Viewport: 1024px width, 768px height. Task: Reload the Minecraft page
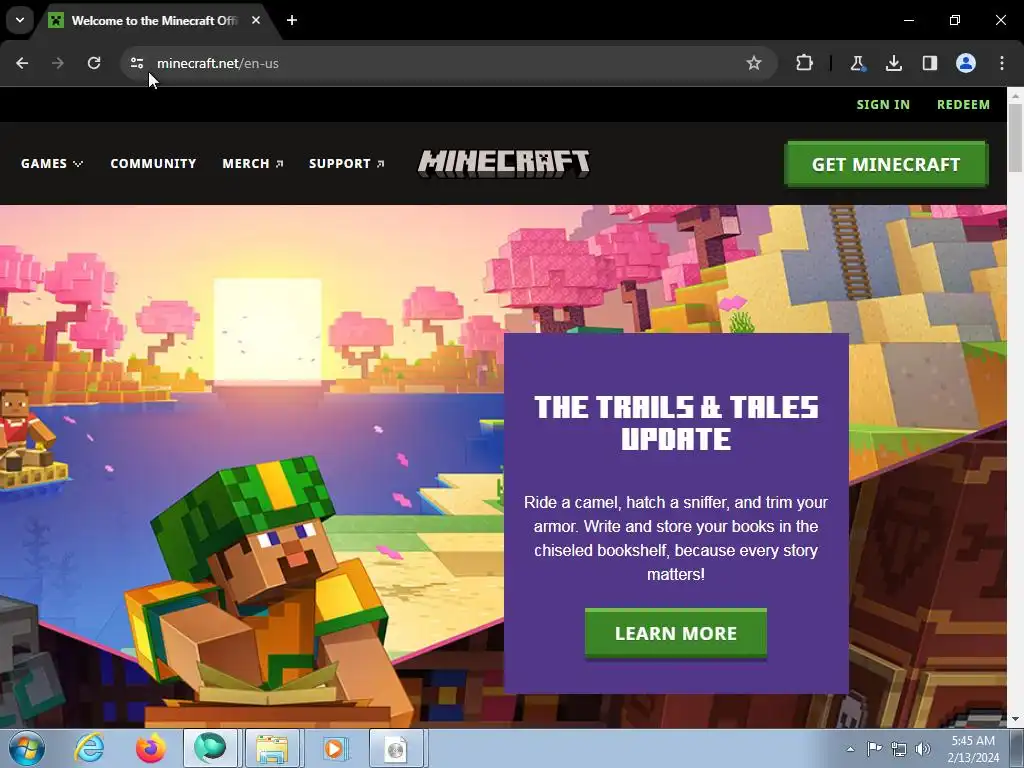point(94,63)
